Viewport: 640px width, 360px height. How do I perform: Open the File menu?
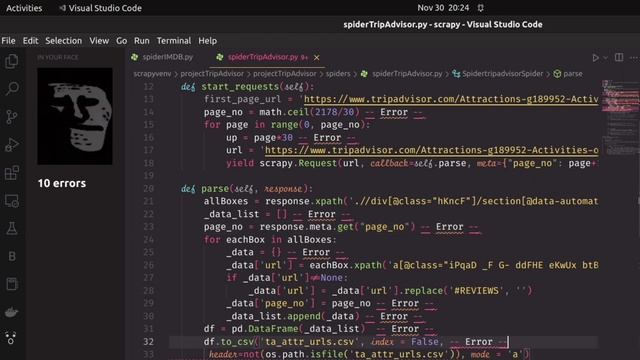point(8,41)
